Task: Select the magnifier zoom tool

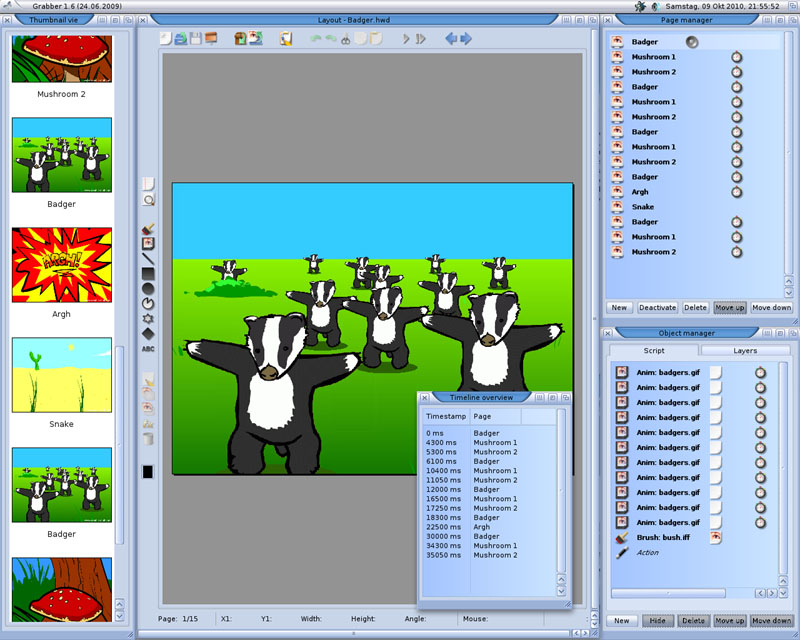Action: (148, 200)
